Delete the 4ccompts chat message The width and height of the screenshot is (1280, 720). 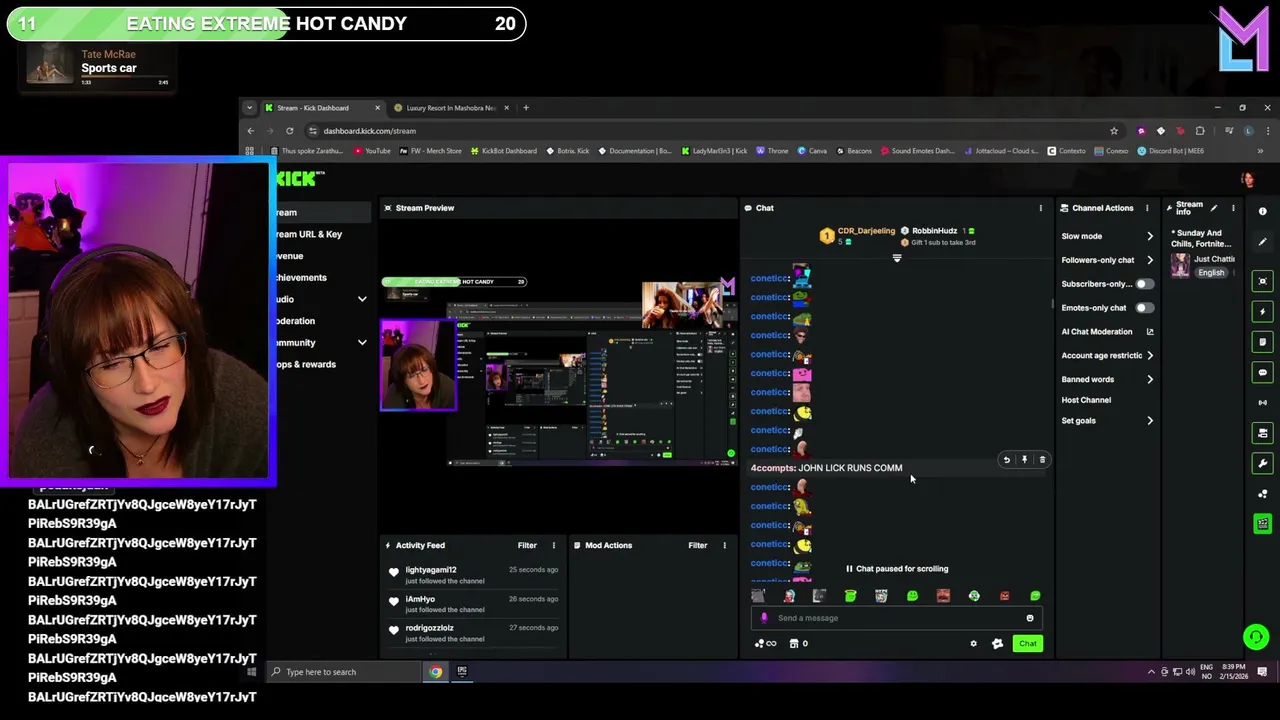click(1042, 460)
